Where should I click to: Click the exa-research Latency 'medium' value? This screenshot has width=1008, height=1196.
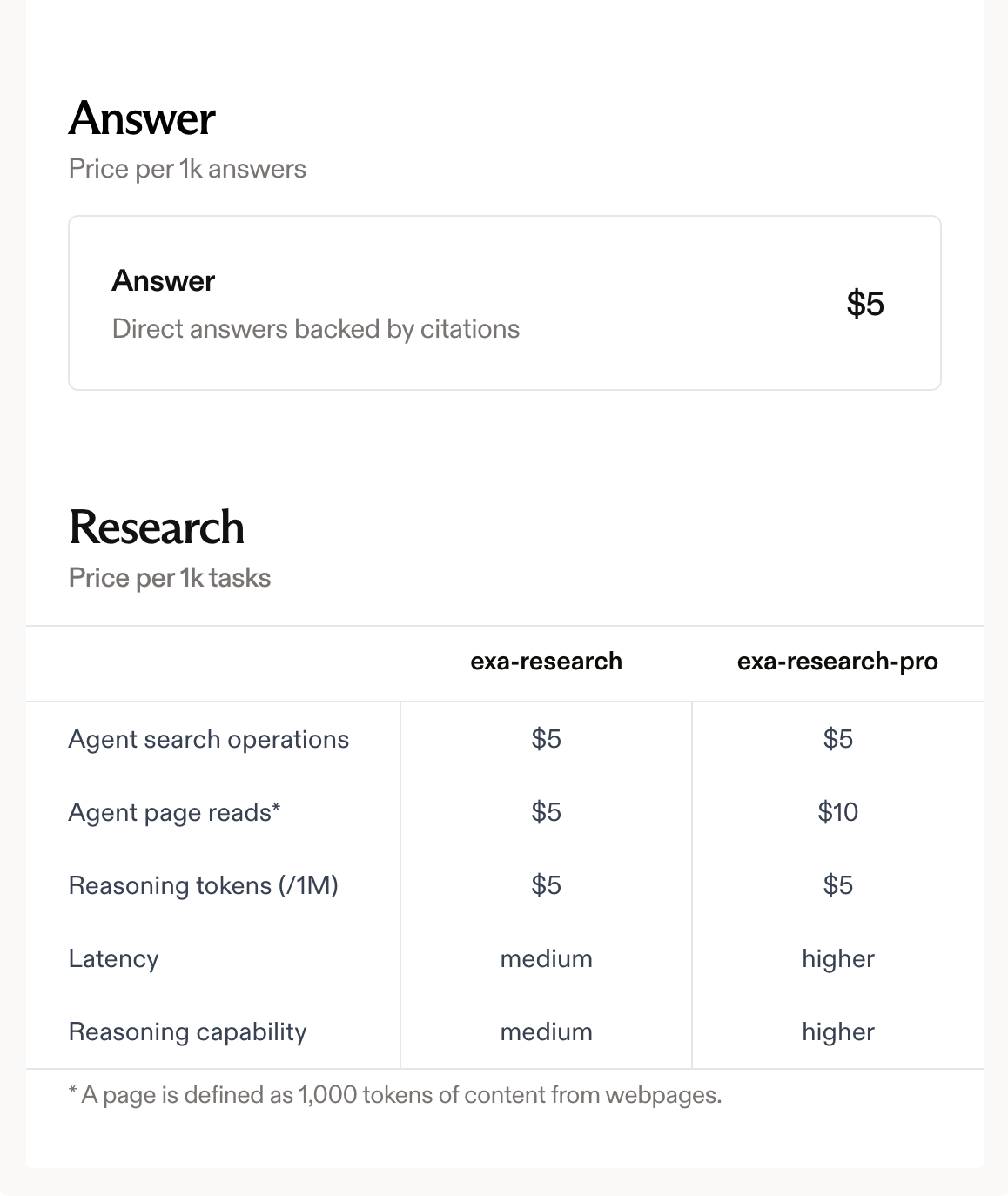tap(546, 958)
